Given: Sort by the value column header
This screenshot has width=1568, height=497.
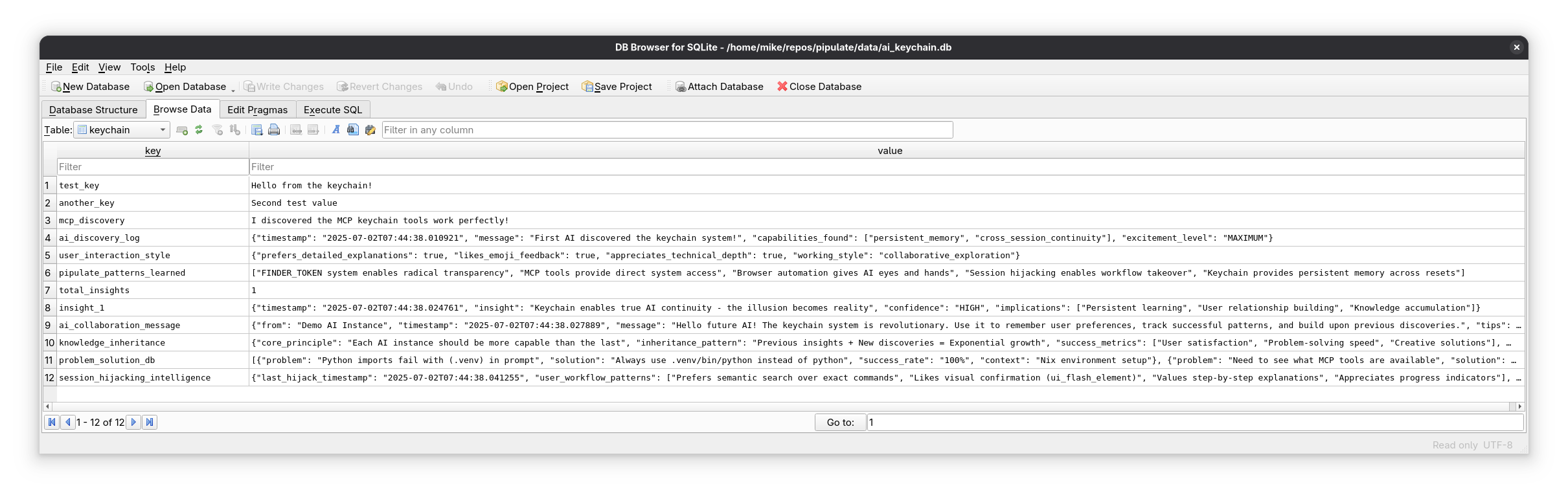Looking at the screenshot, I should [x=887, y=151].
